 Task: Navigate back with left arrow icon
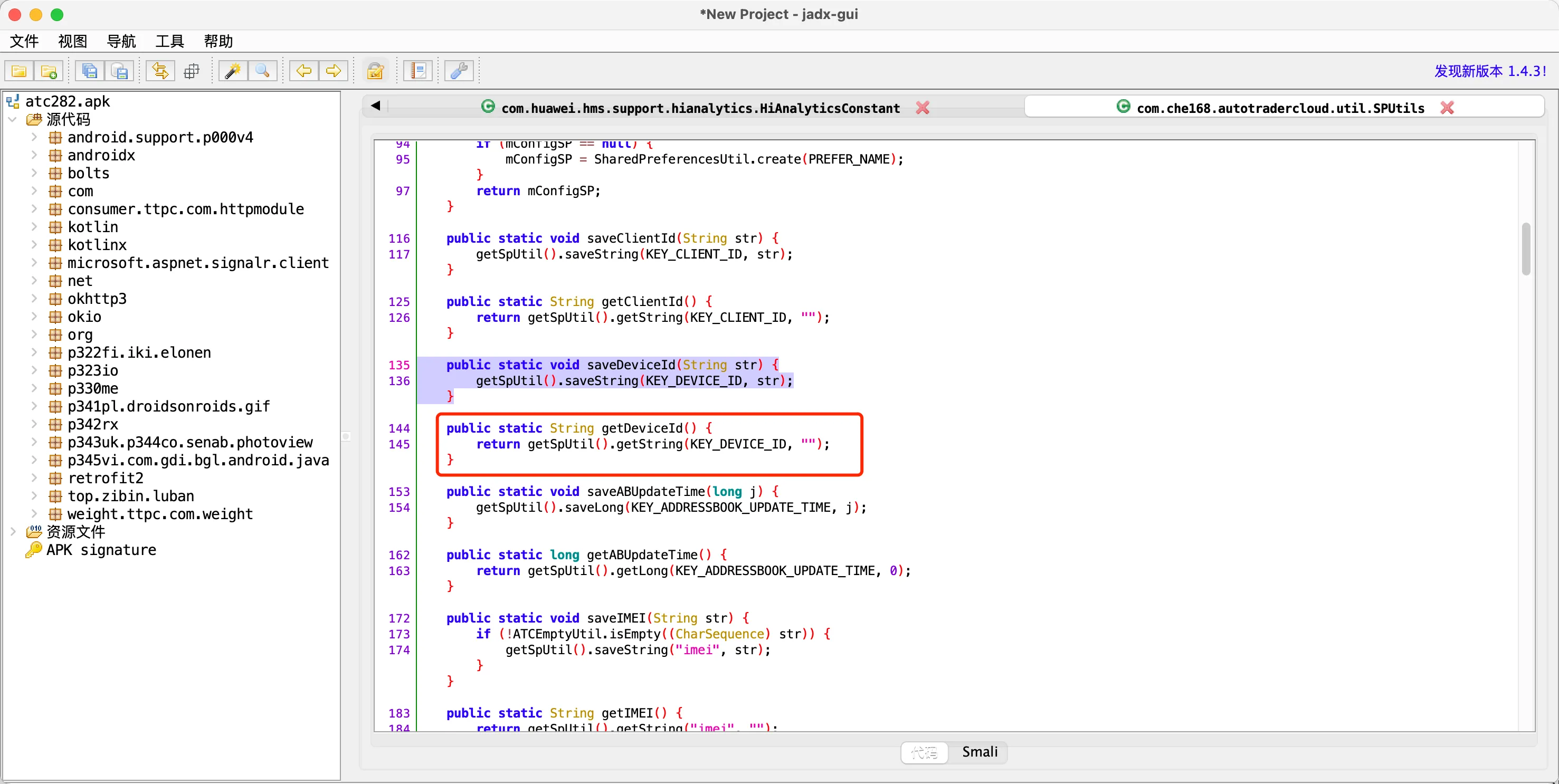304,71
